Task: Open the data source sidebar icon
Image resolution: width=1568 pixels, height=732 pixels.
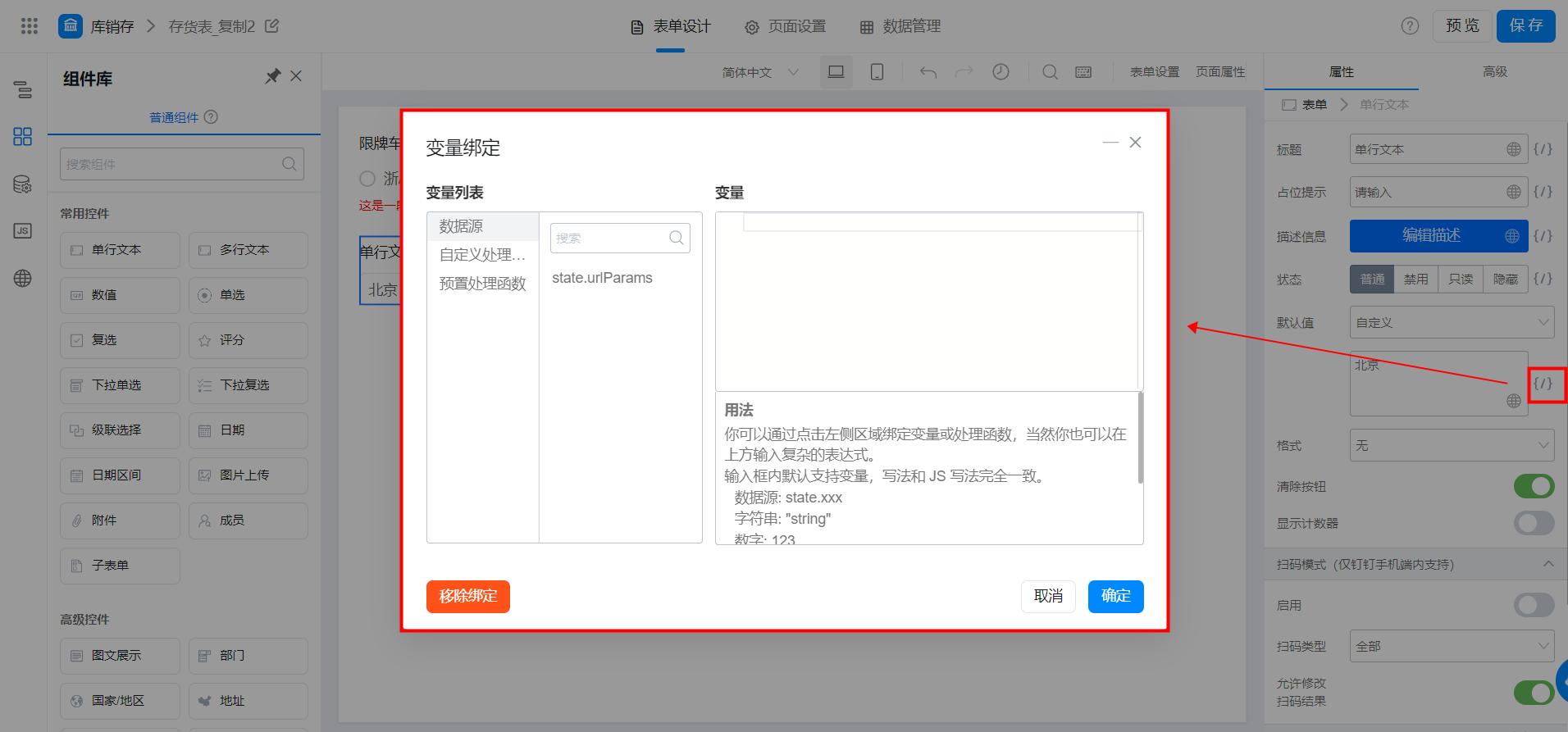Action: click(x=23, y=184)
